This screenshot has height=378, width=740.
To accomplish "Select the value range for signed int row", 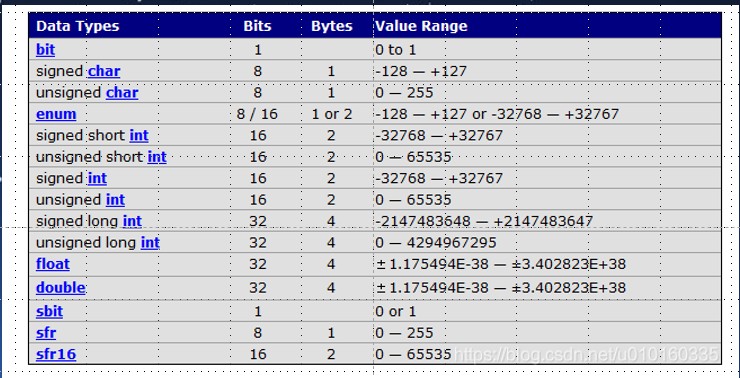I will click(x=439, y=178).
